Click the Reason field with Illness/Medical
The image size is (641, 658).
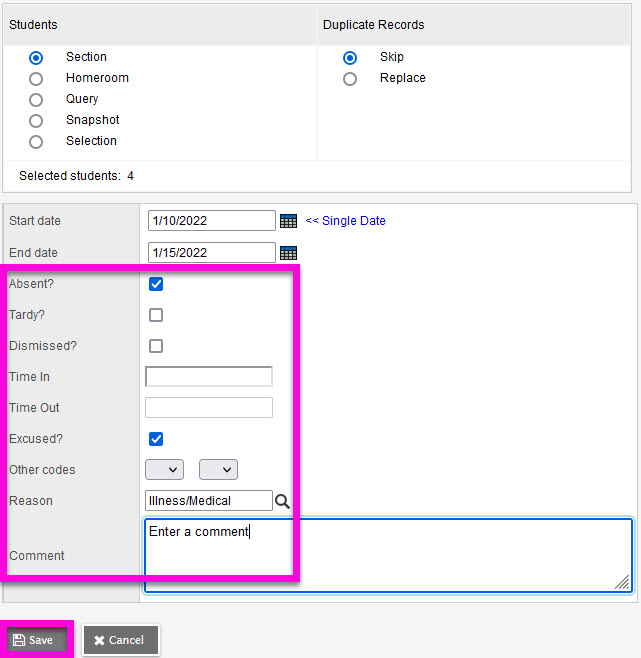click(209, 501)
